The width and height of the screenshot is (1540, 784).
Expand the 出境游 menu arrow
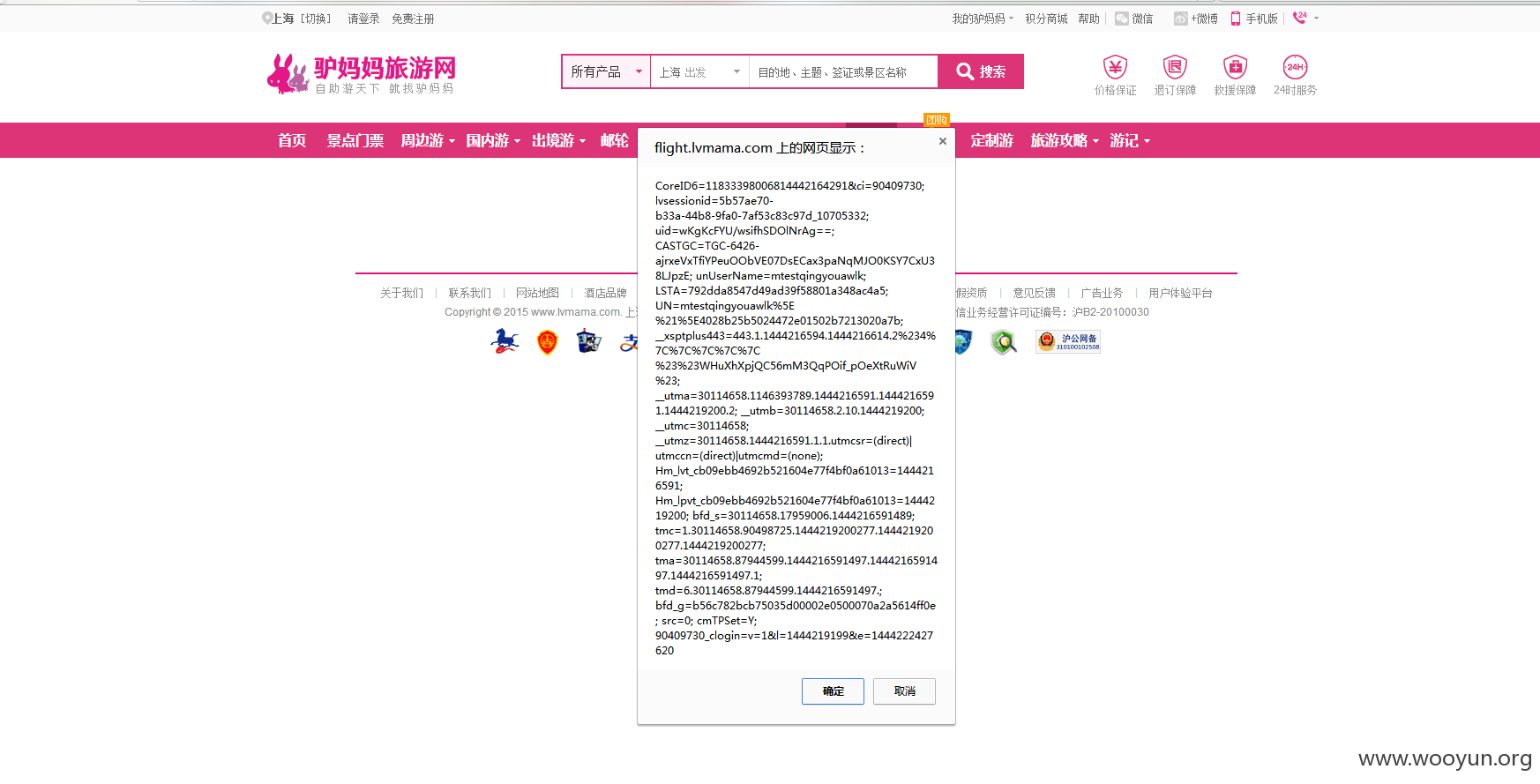pos(582,141)
